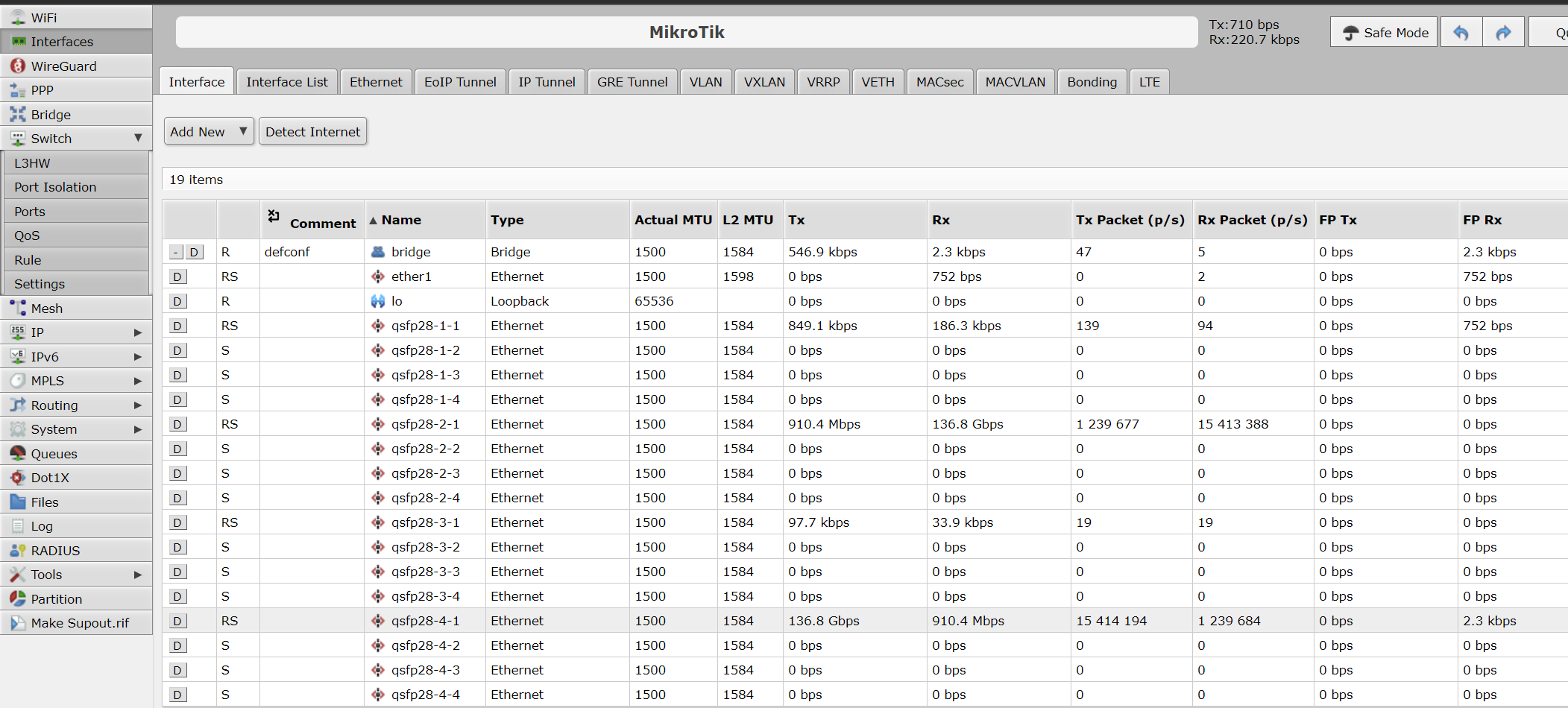Click the Tx column header
Screen dimensions: 1568x708
[855, 220]
